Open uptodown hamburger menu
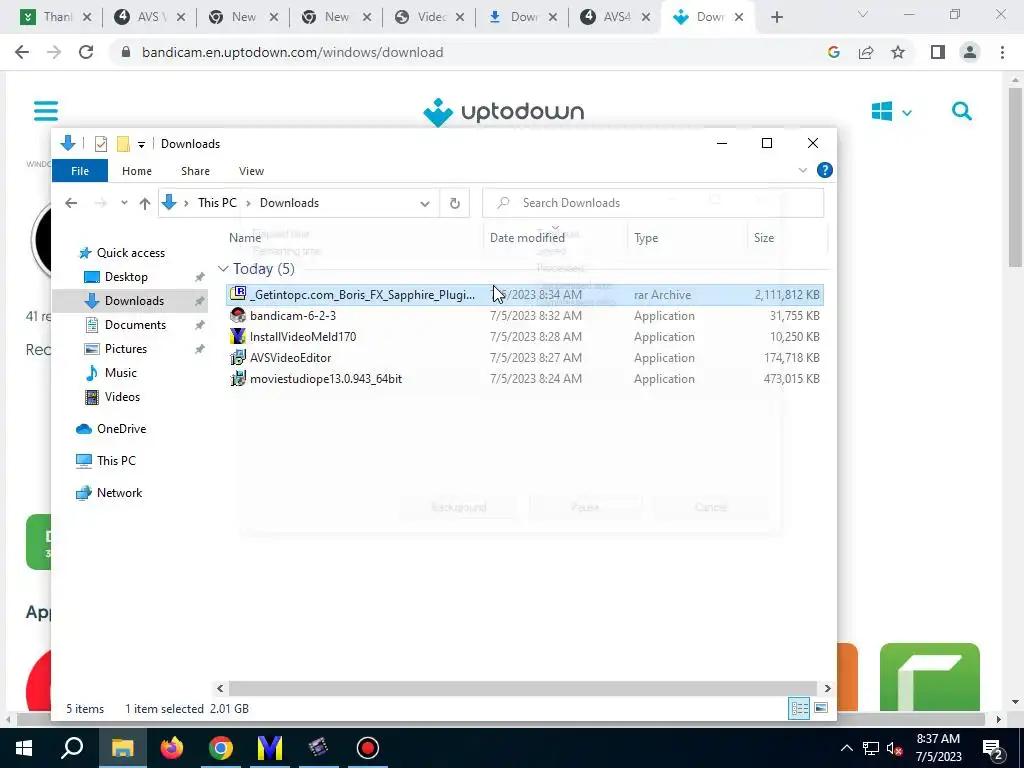The width and height of the screenshot is (1024, 768). click(x=46, y=111)
